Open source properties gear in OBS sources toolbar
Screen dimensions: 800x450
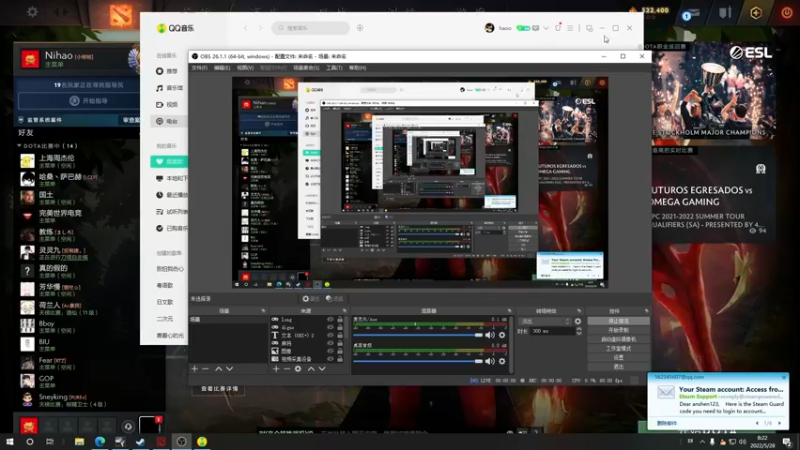(x=298, y=369)
